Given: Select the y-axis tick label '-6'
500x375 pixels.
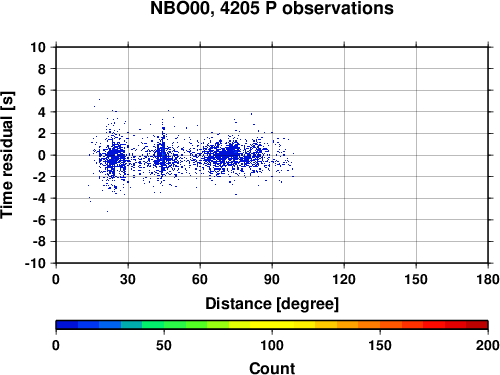Looking at the screenshot, I should [39, 220].
